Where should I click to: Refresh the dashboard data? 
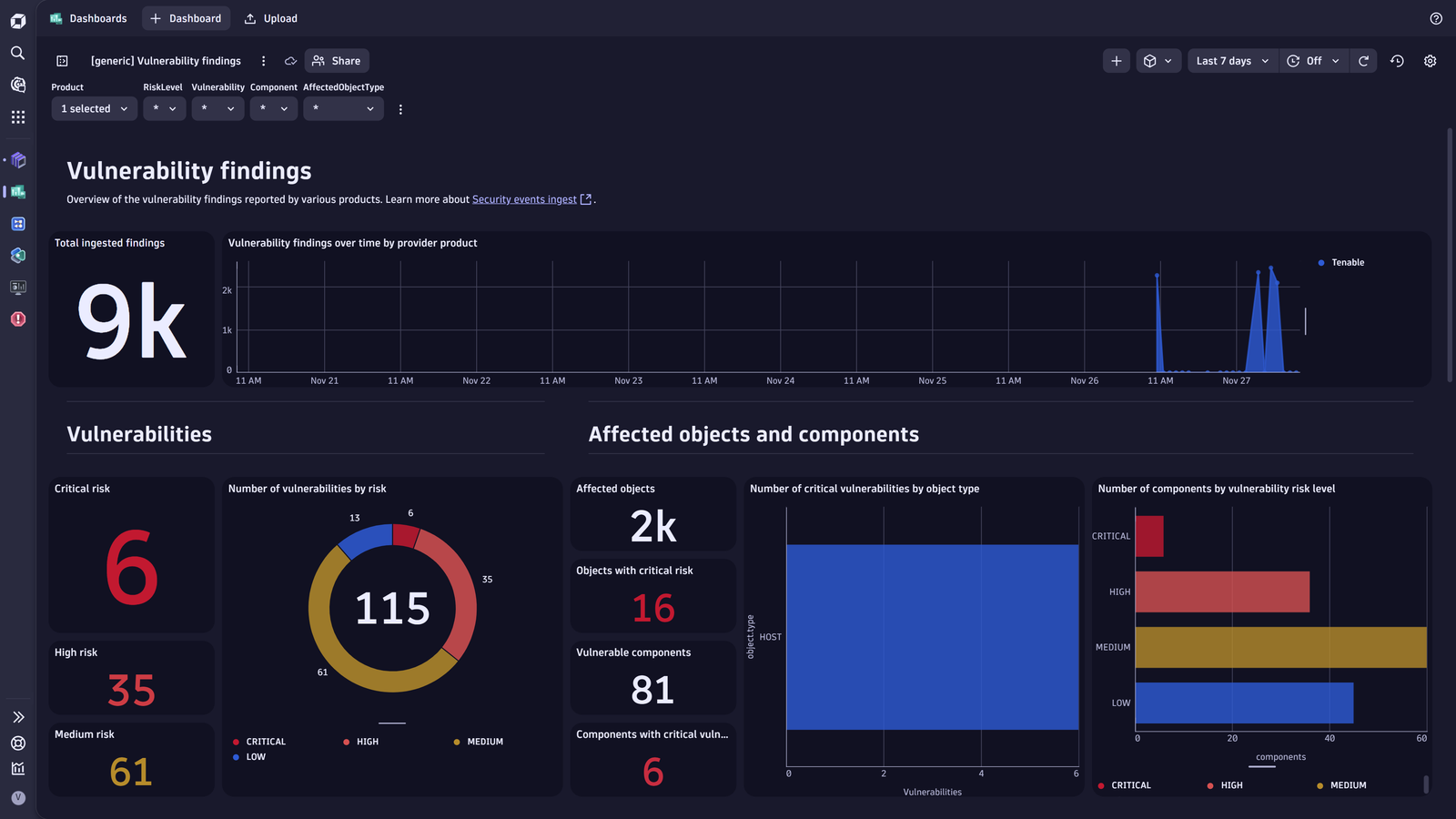click(x=1363, y=61)
